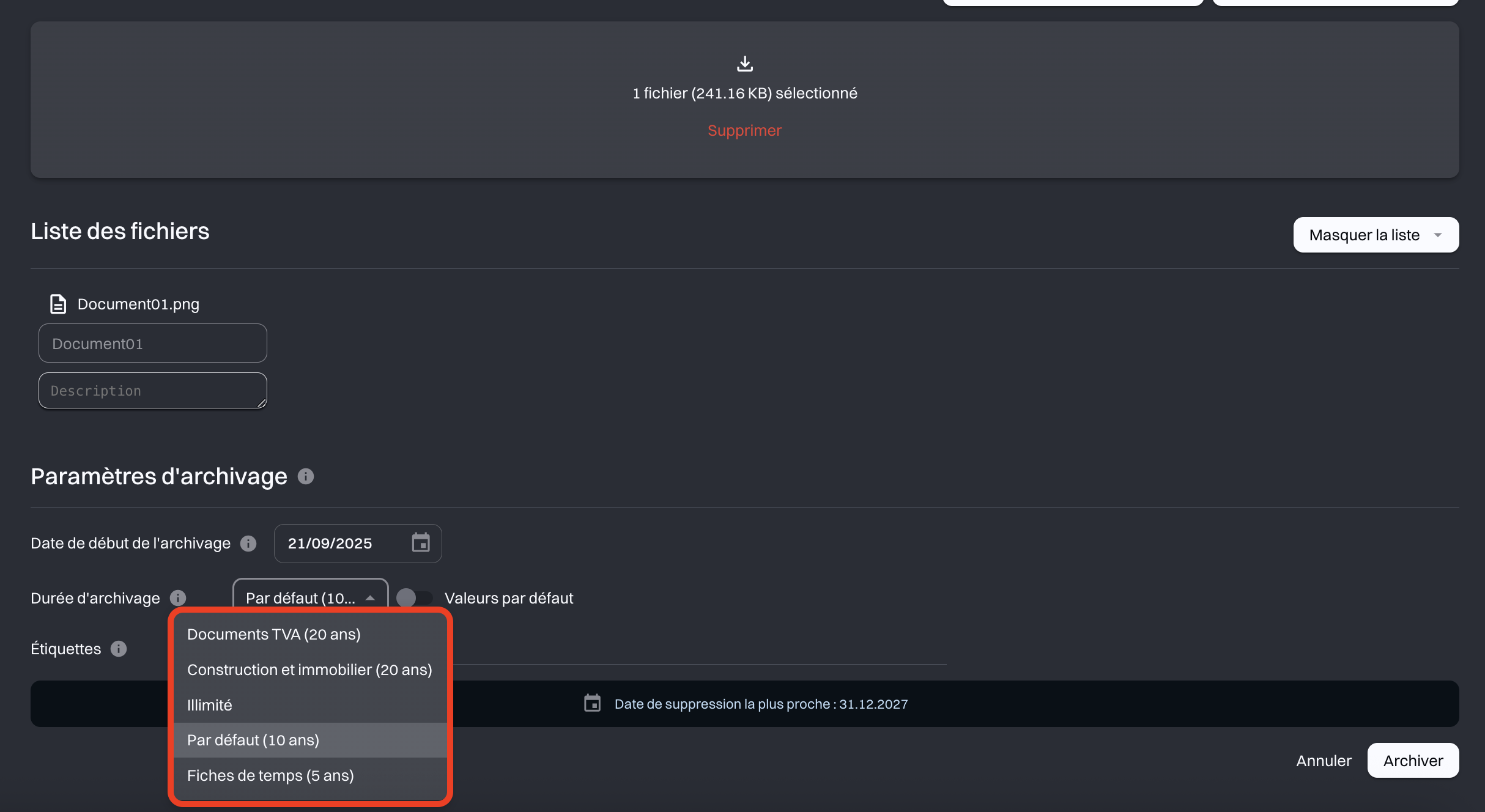This screenshot has width=1485, height=812.
Task: Click the Annuler button
Action: (1324, 761)
